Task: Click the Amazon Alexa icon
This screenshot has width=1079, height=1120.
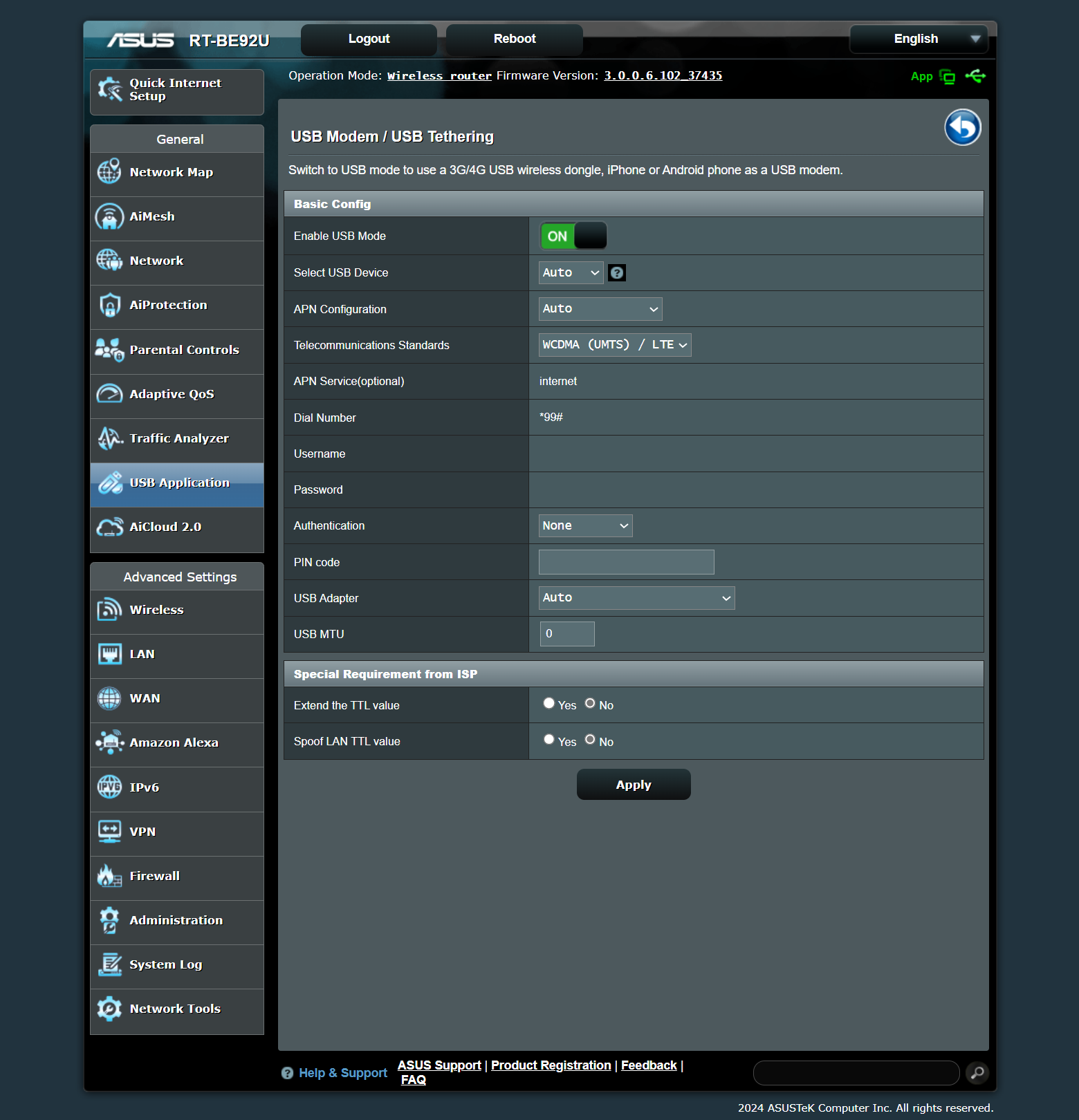Action: click(x=109, y=743)
